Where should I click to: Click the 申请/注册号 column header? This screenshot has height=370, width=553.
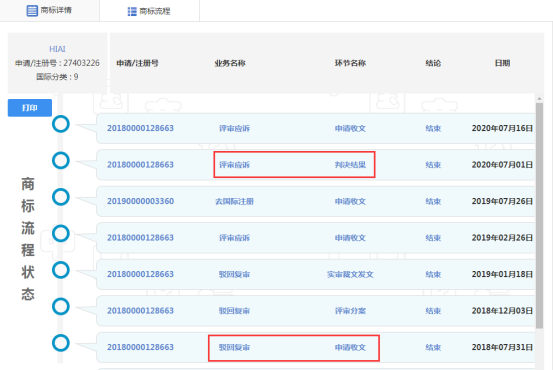[x=137, y=63]
